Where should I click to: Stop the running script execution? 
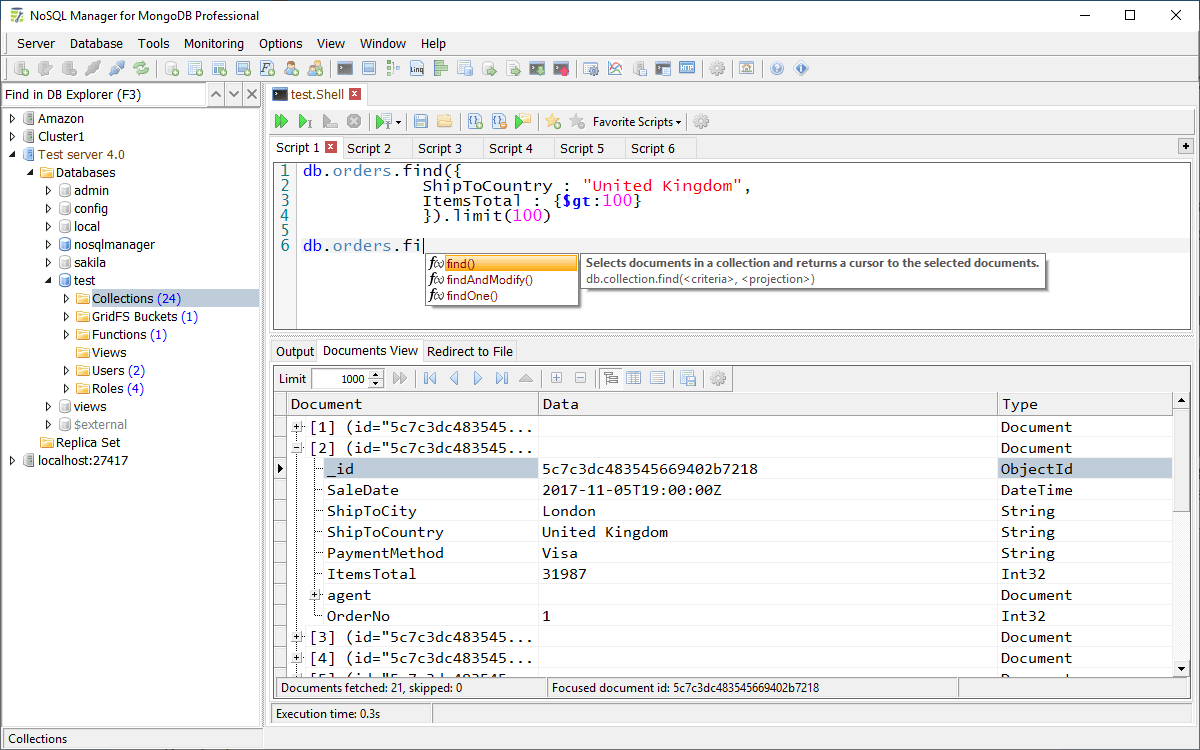[353, 120]
